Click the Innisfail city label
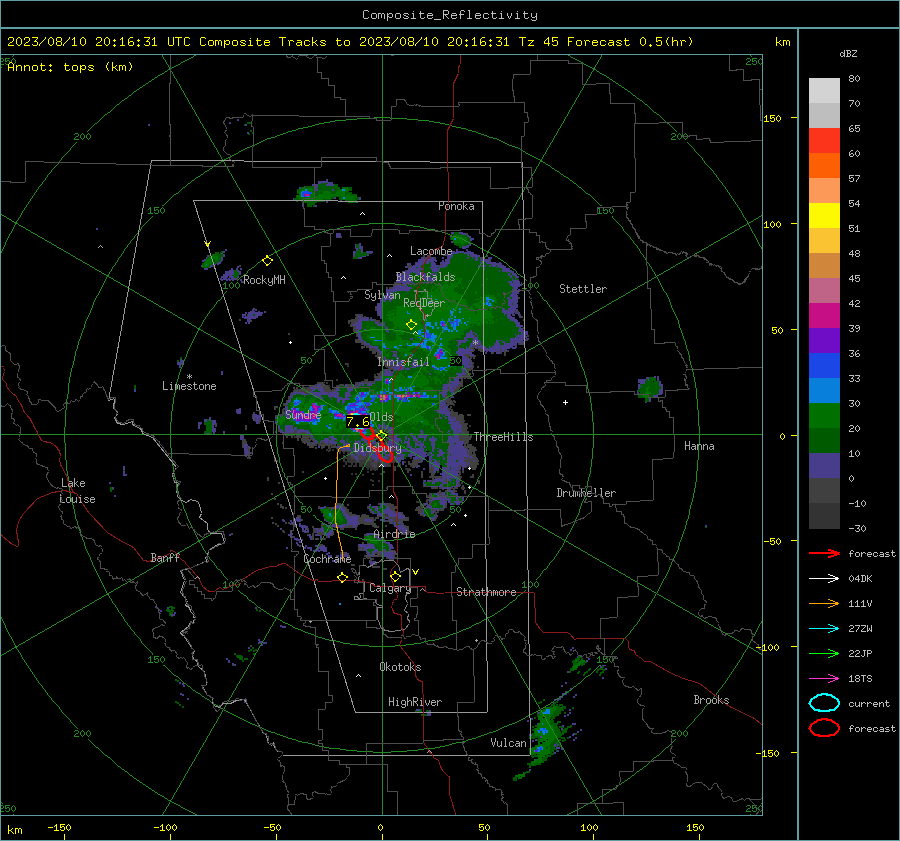The image size is (900, 841). coord(403,362)
